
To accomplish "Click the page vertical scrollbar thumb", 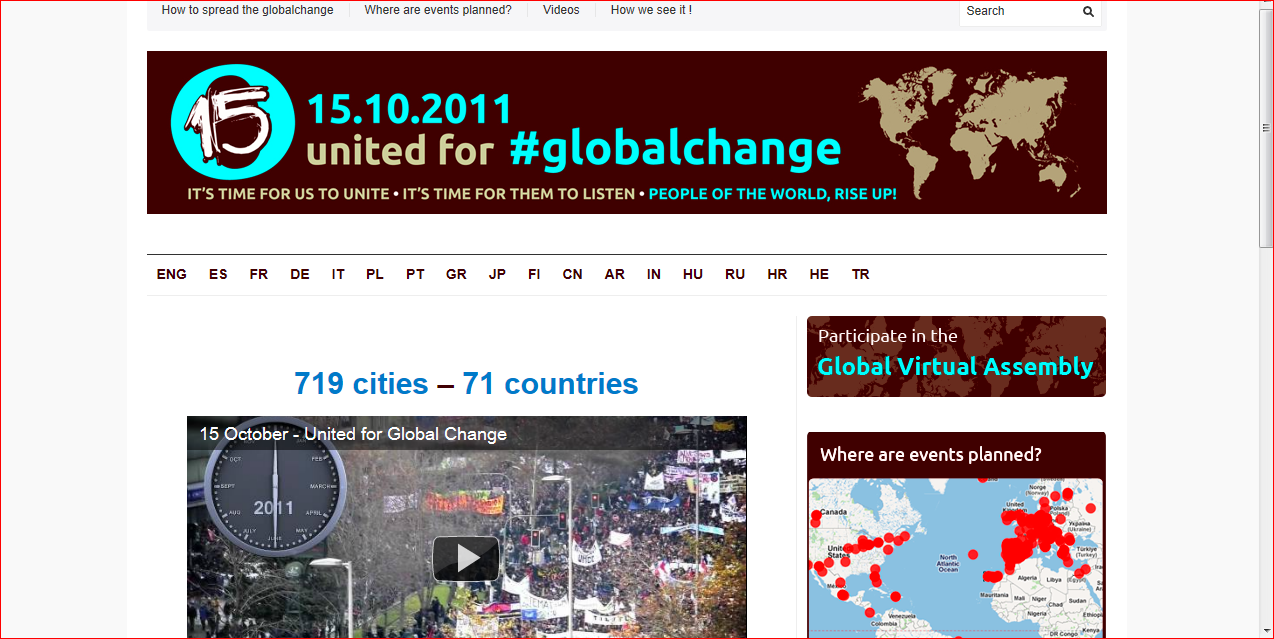I will [x=1266, y=128].
